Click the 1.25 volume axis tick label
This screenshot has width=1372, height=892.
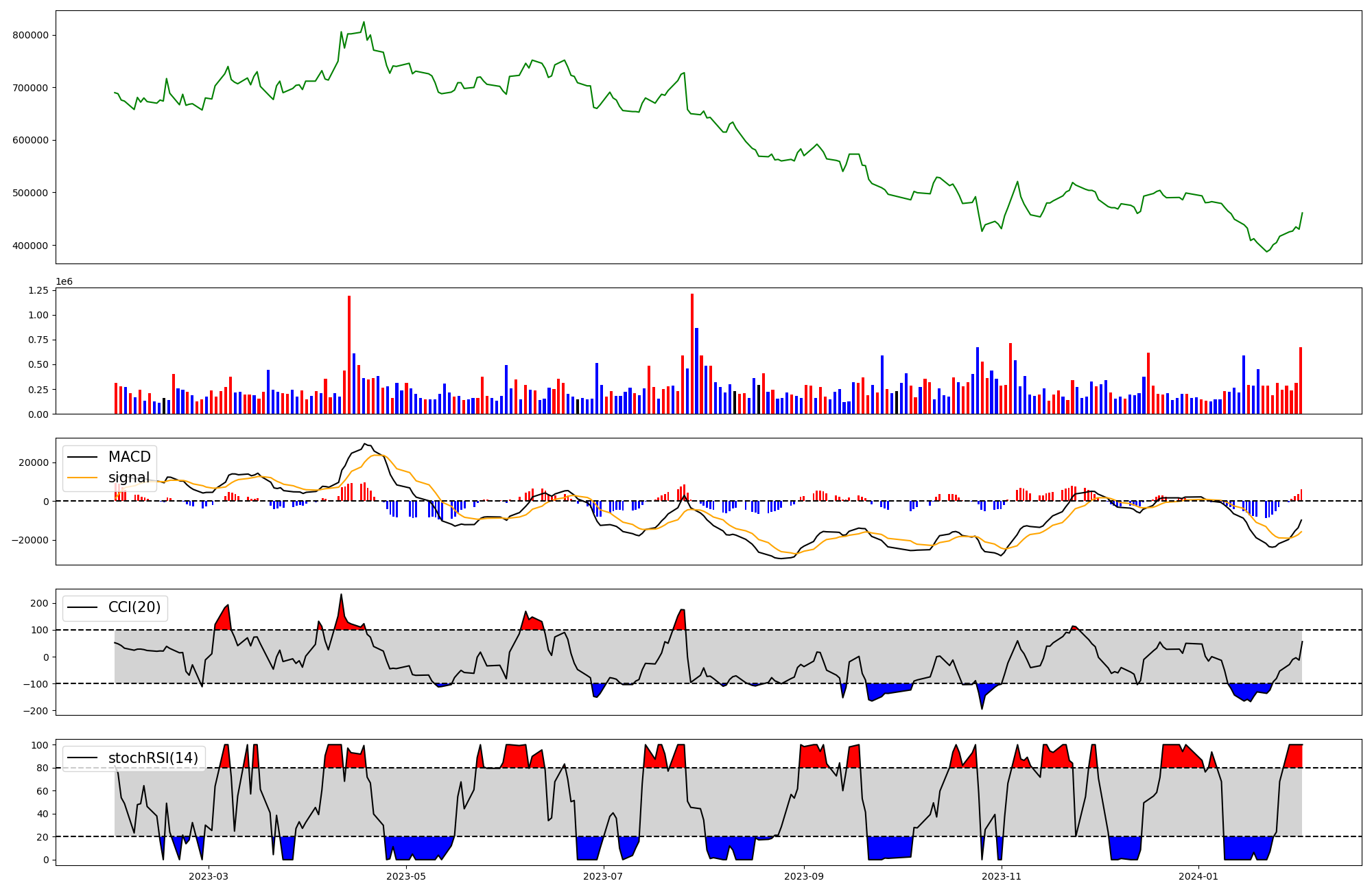[38, 291]
